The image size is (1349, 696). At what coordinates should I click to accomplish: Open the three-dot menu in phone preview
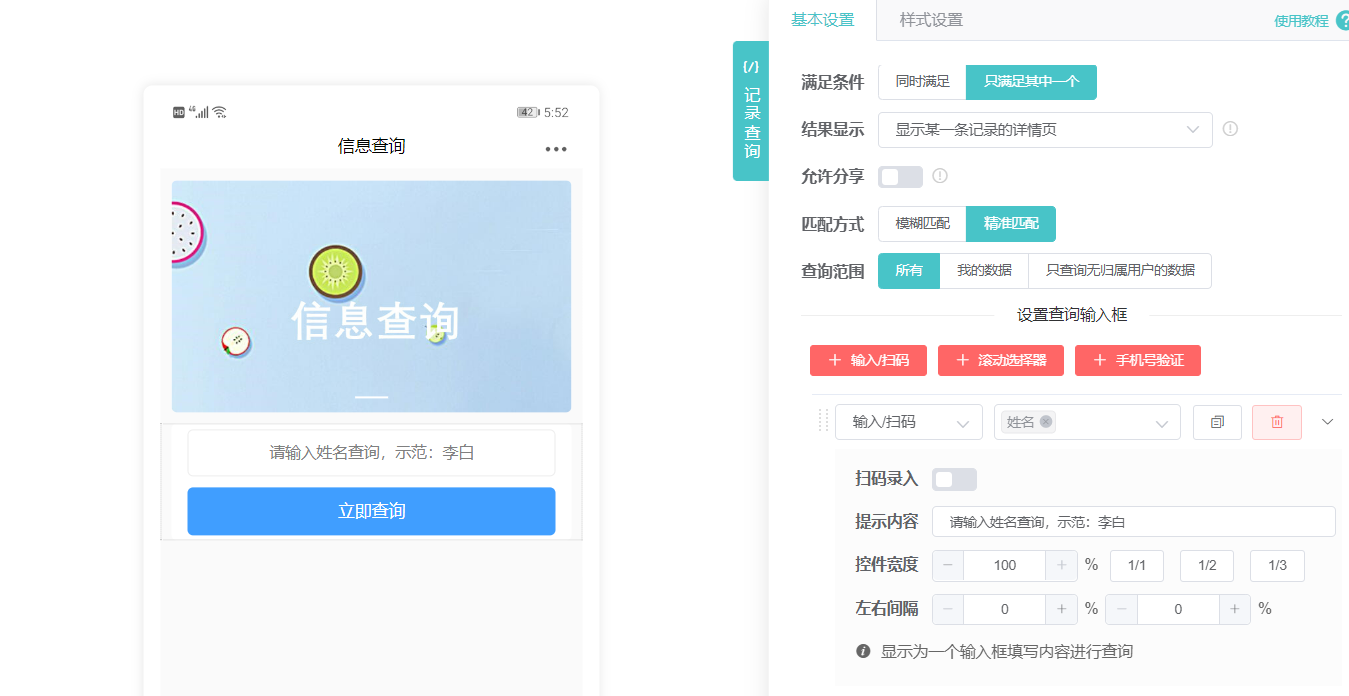pos(556,147)
